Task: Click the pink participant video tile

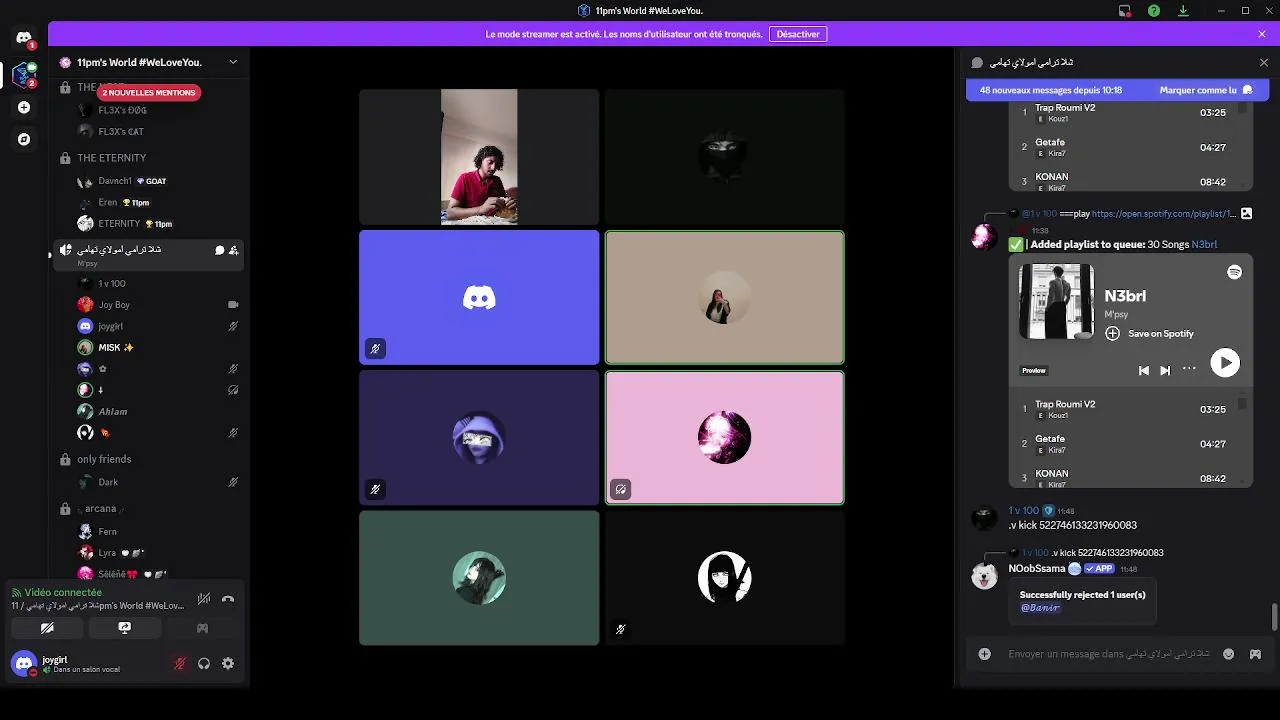Action: coord(724,438)
